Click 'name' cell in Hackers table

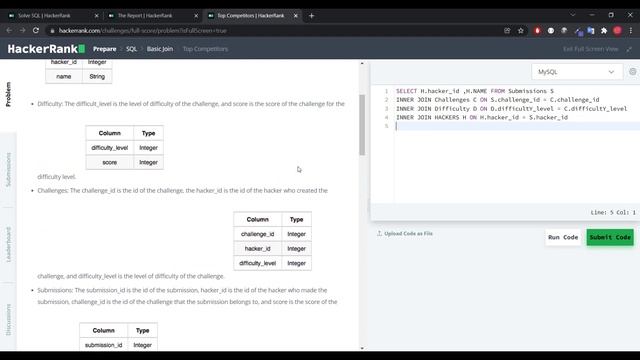click(64, 76)
